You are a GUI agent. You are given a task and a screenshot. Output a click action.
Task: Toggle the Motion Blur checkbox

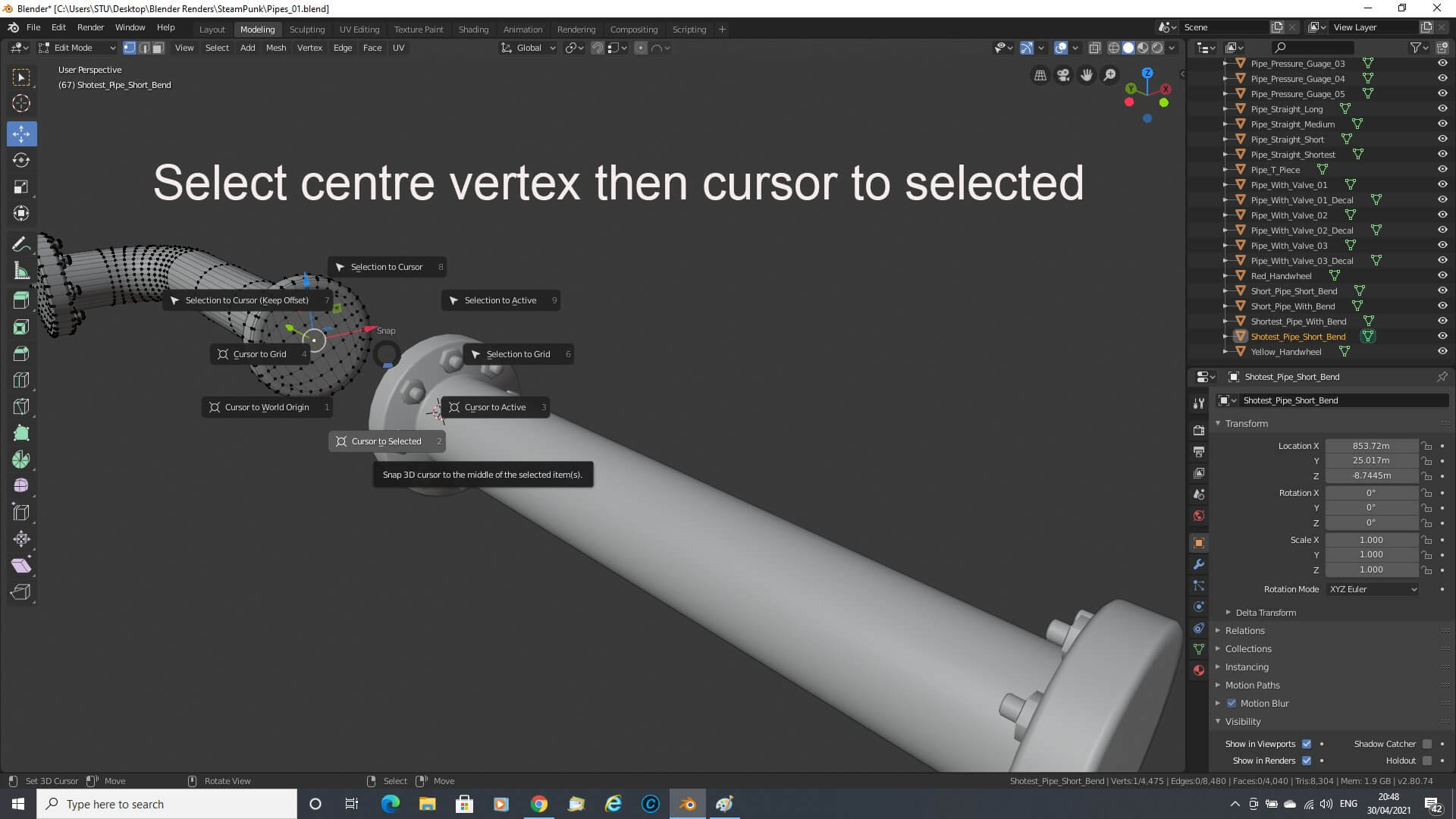1232,703
